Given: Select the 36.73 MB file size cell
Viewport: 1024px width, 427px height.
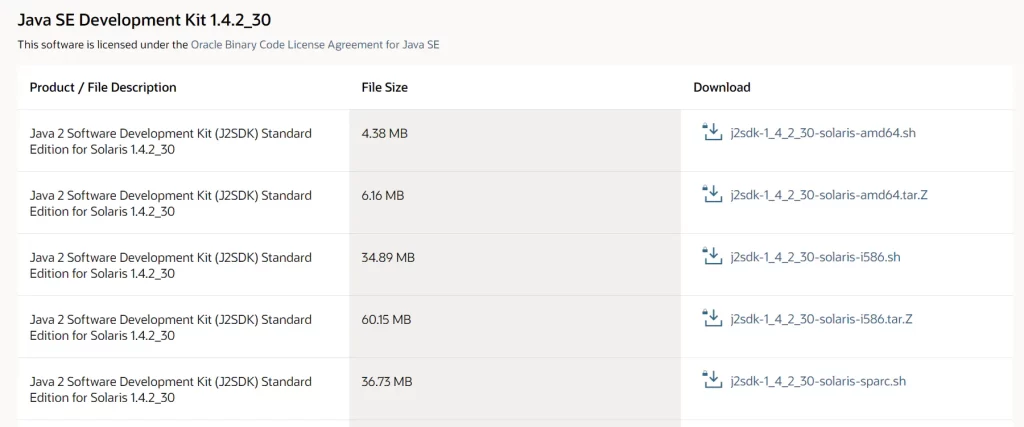Looking at the screenshot, I should [515, 388].
